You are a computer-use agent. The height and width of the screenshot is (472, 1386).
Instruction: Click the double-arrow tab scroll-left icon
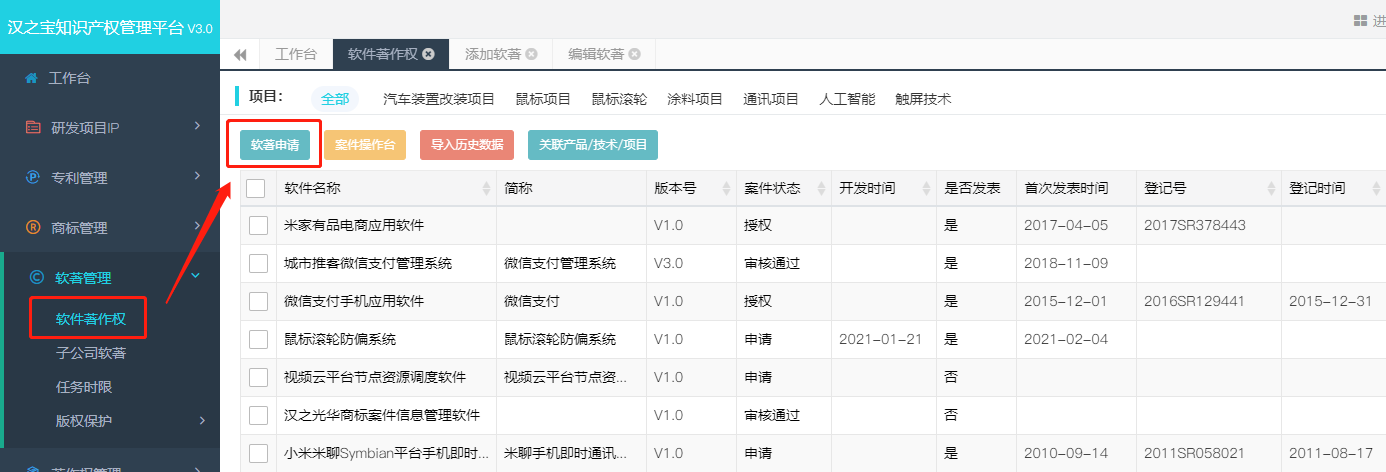coord(240,55)
